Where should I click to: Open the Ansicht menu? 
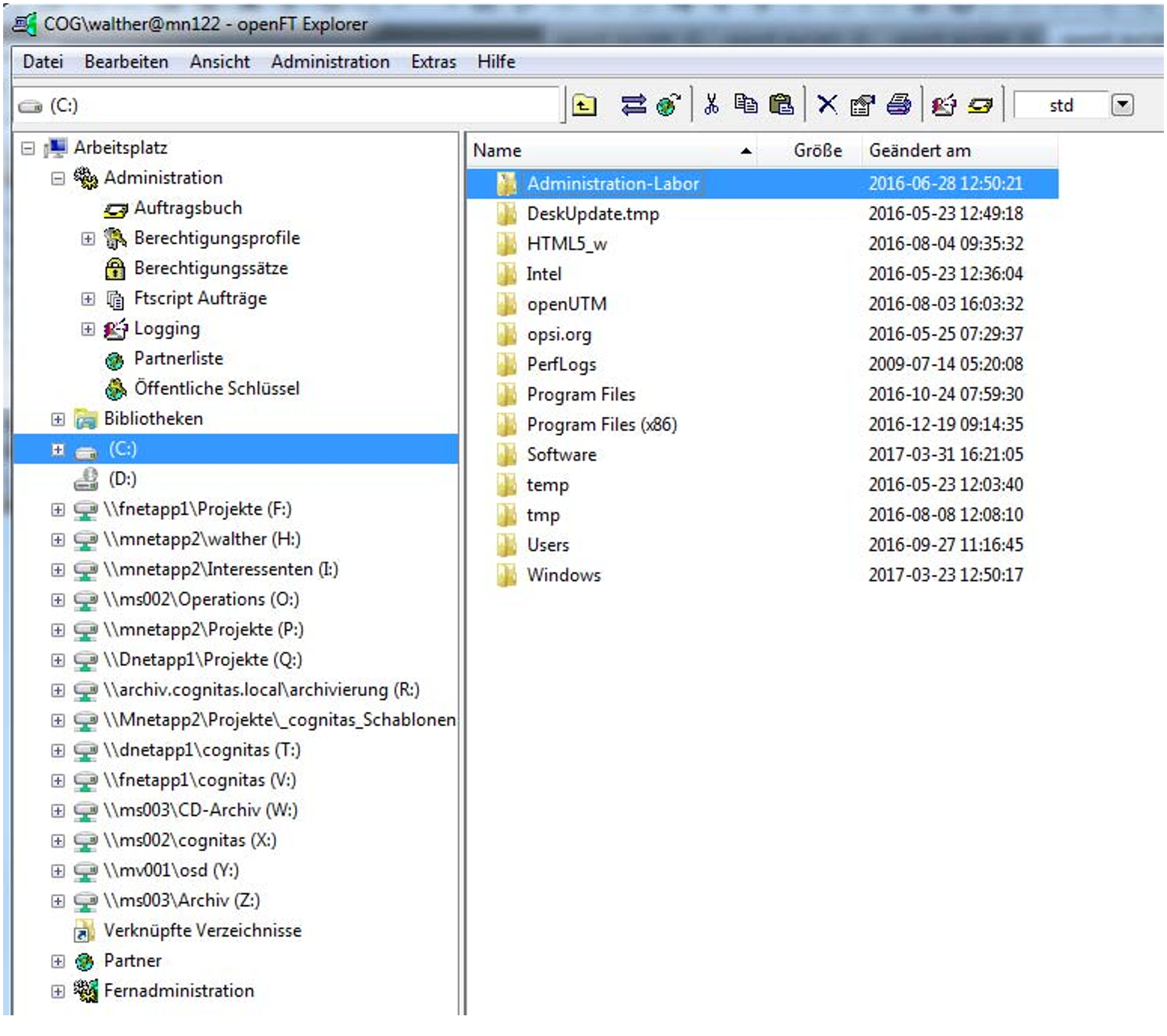coord(220,62)
